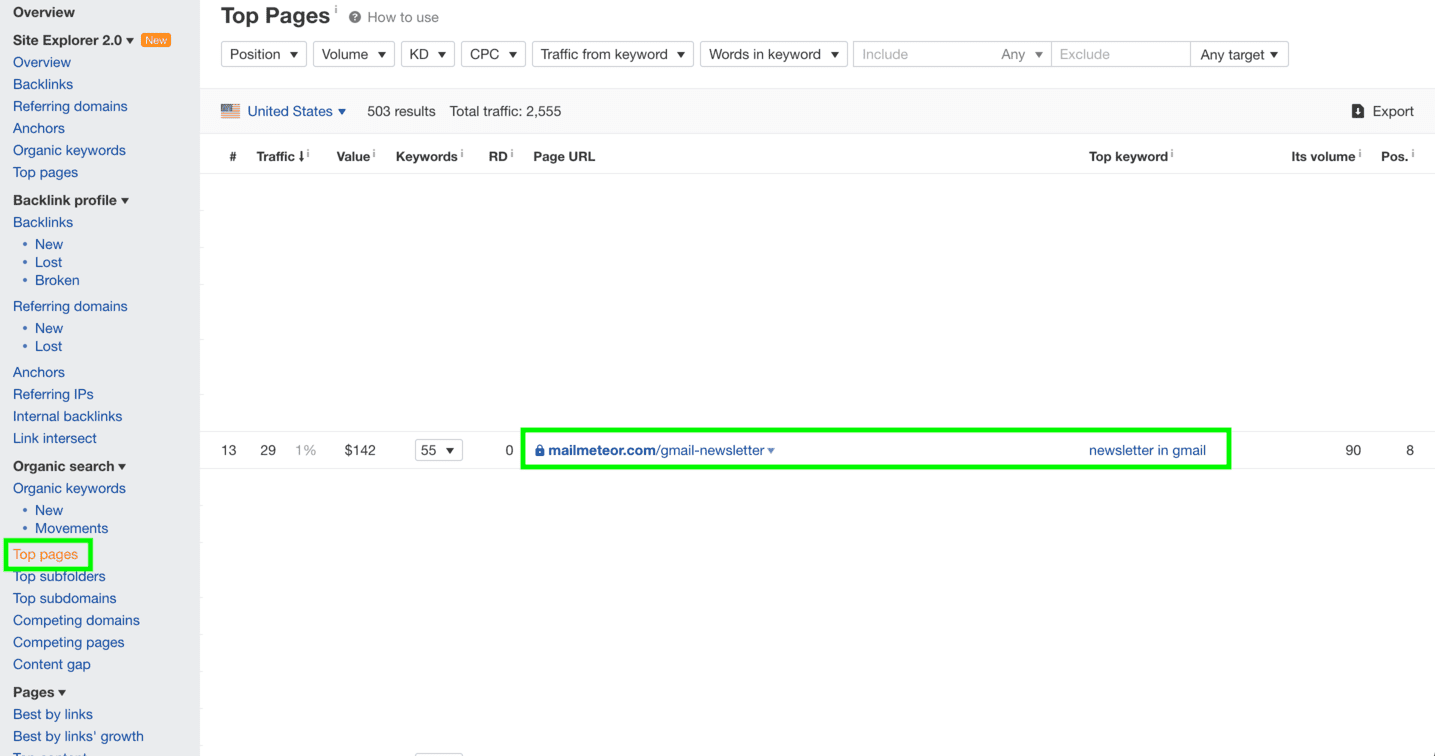Open the newsletter in gmail keyword link

click(x=1147, y=450)
